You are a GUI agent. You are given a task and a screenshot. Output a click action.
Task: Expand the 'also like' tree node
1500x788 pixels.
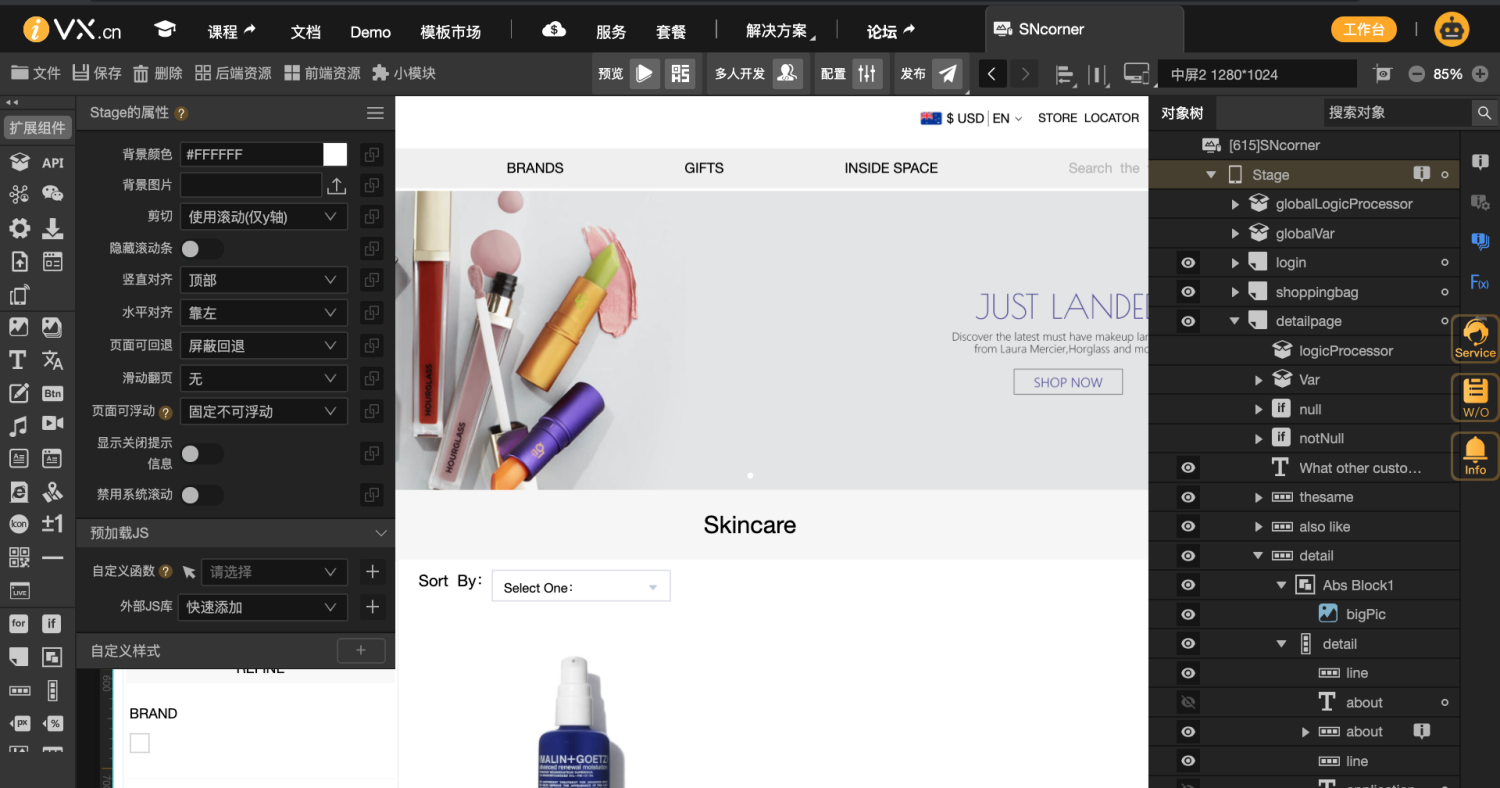coord(1259,527)
